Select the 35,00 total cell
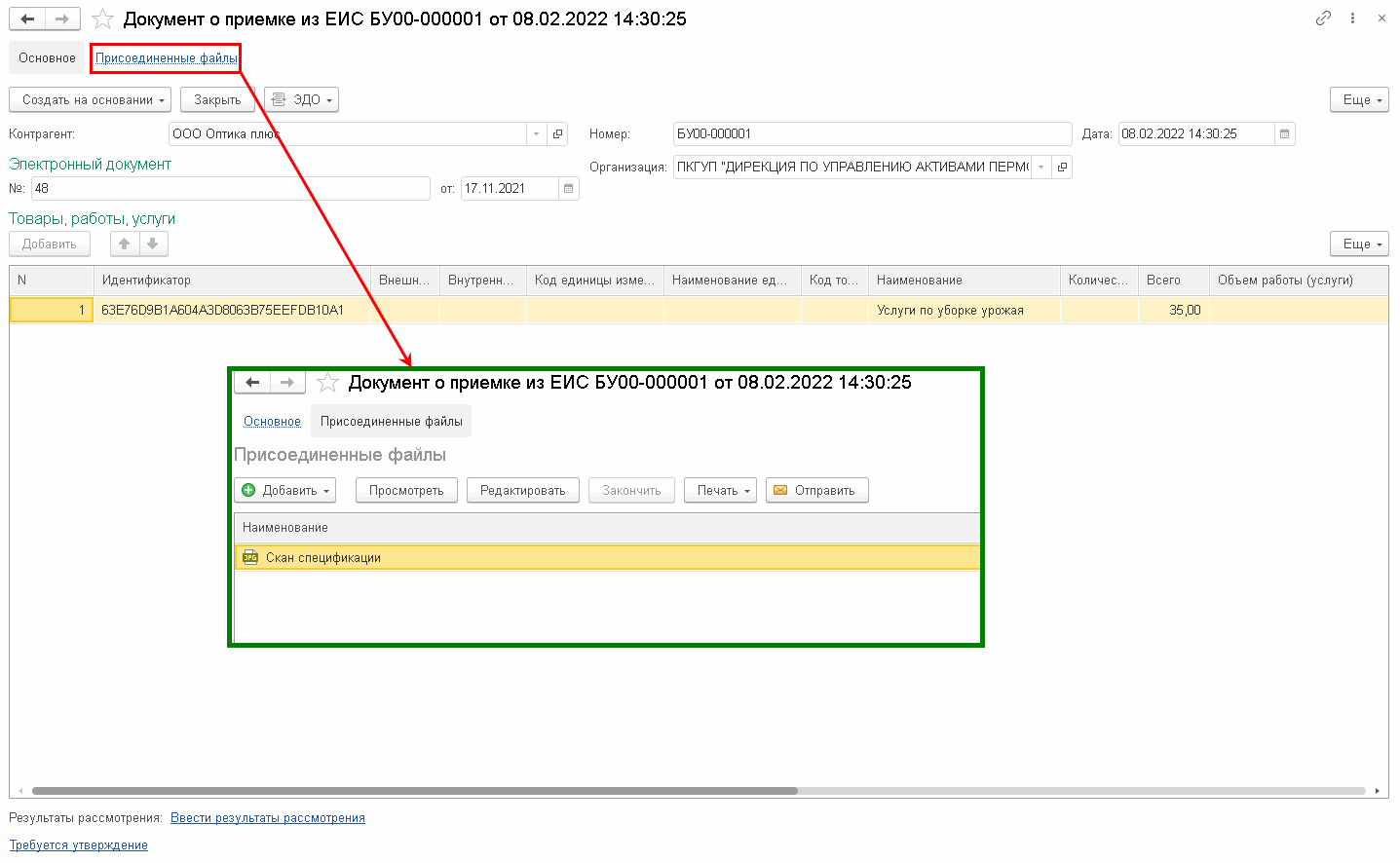This screenshot has height=863, width=1400. (1174, 310)
